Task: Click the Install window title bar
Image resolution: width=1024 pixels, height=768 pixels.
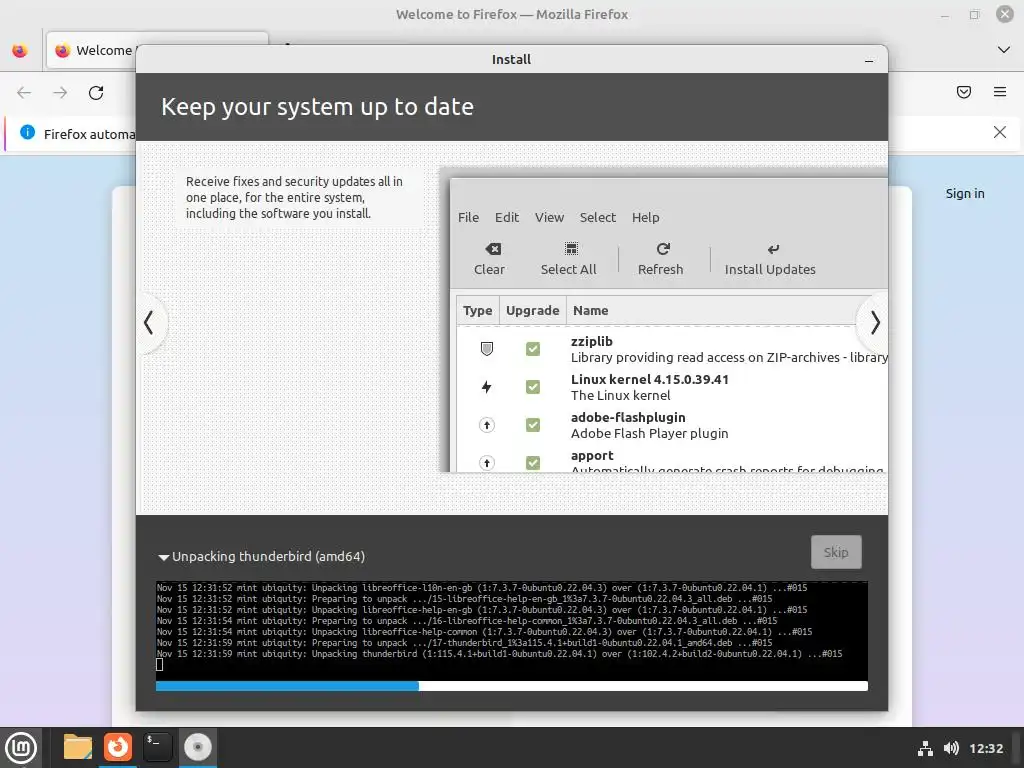Action: coord(511,59)
